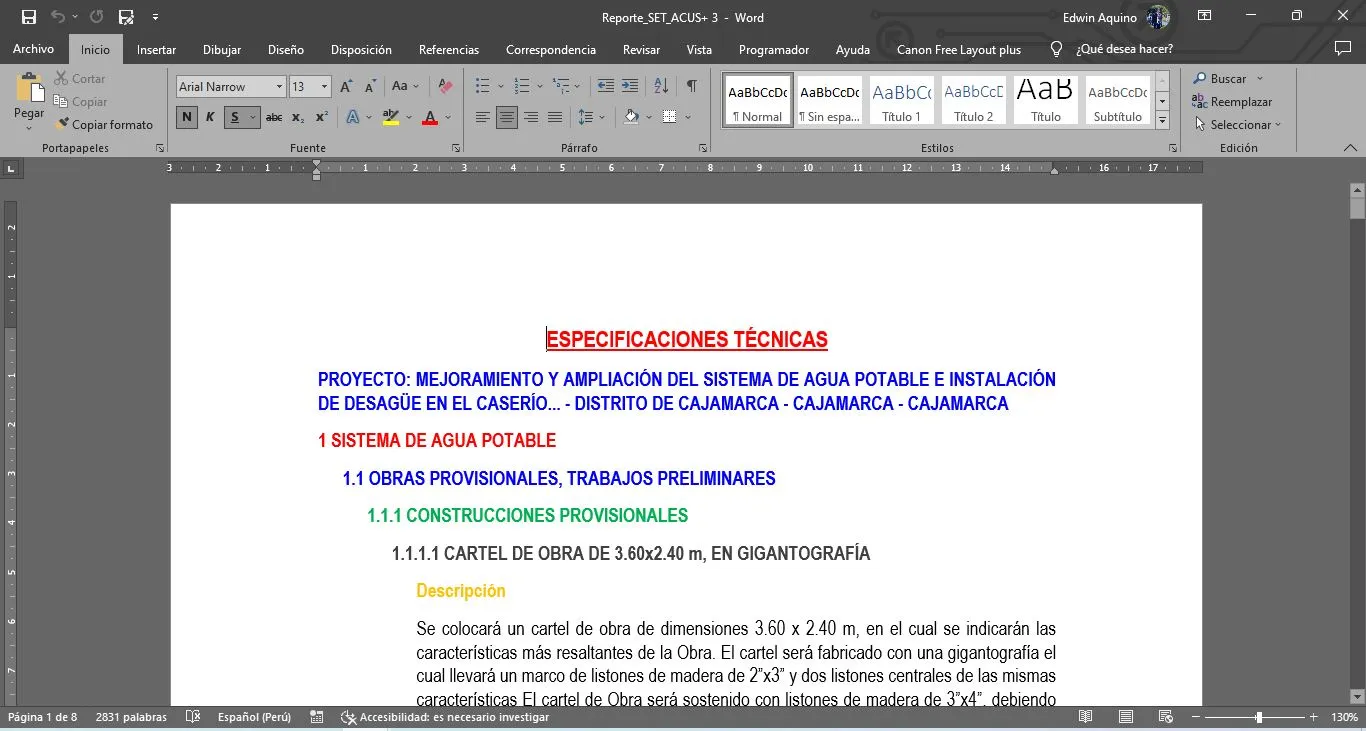The height and width of the screenshot is (731, 1366).
Task: Decrease font size with the smaller A icon
Action: coord(369,87)
